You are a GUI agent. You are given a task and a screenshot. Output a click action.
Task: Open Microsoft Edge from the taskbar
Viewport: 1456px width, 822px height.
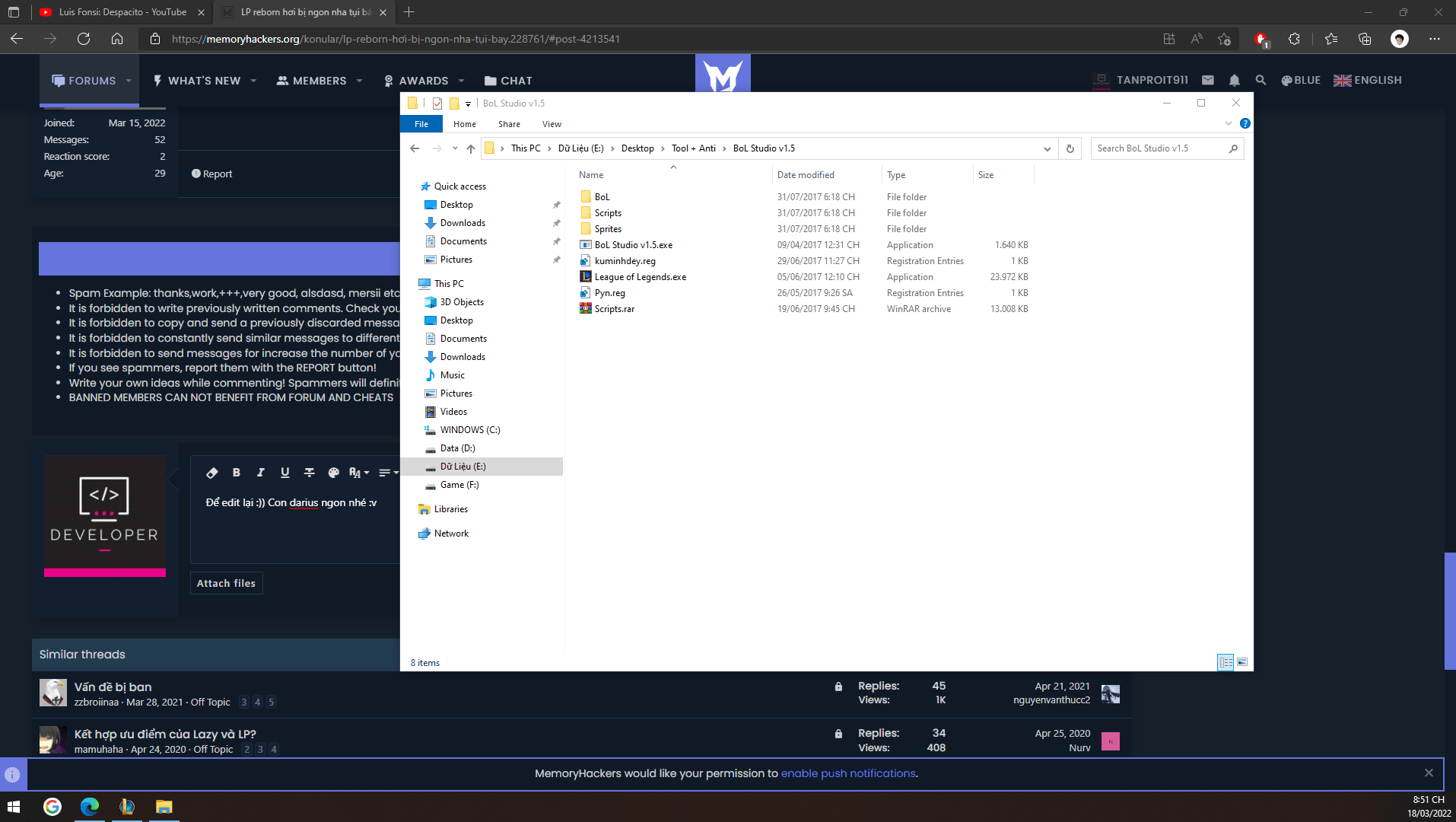pyautogui.click(x=90, y=807)
